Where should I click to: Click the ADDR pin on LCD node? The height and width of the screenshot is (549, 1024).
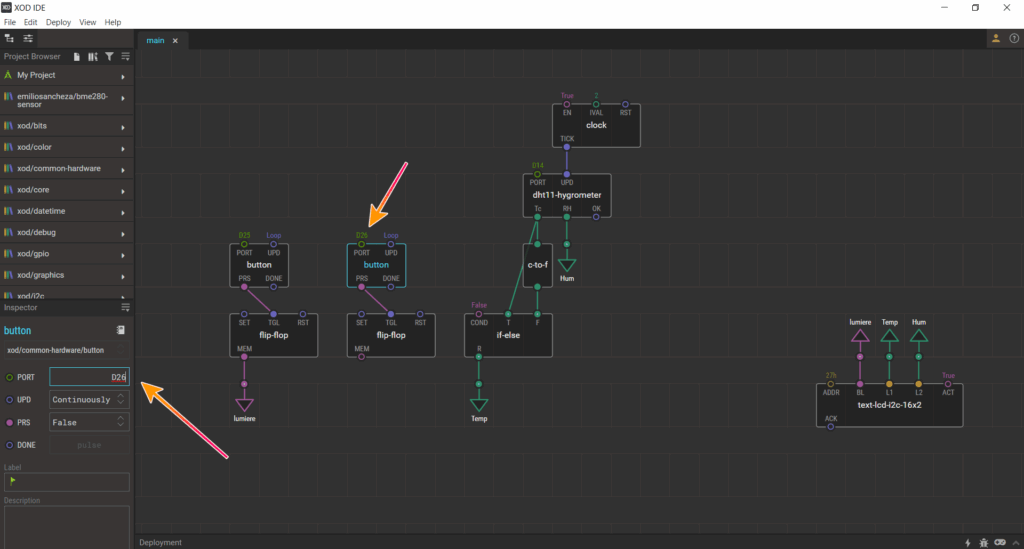831,384
